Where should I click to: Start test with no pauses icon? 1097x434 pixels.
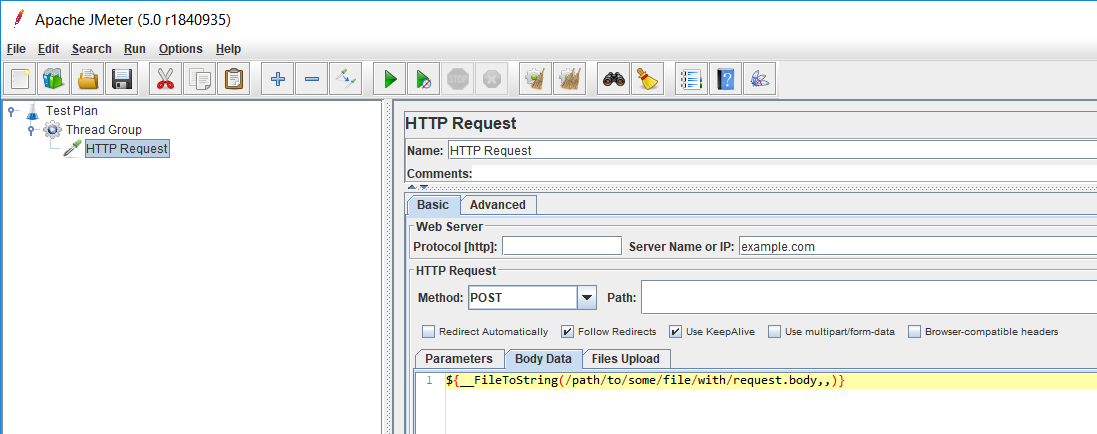click(423, 78)
